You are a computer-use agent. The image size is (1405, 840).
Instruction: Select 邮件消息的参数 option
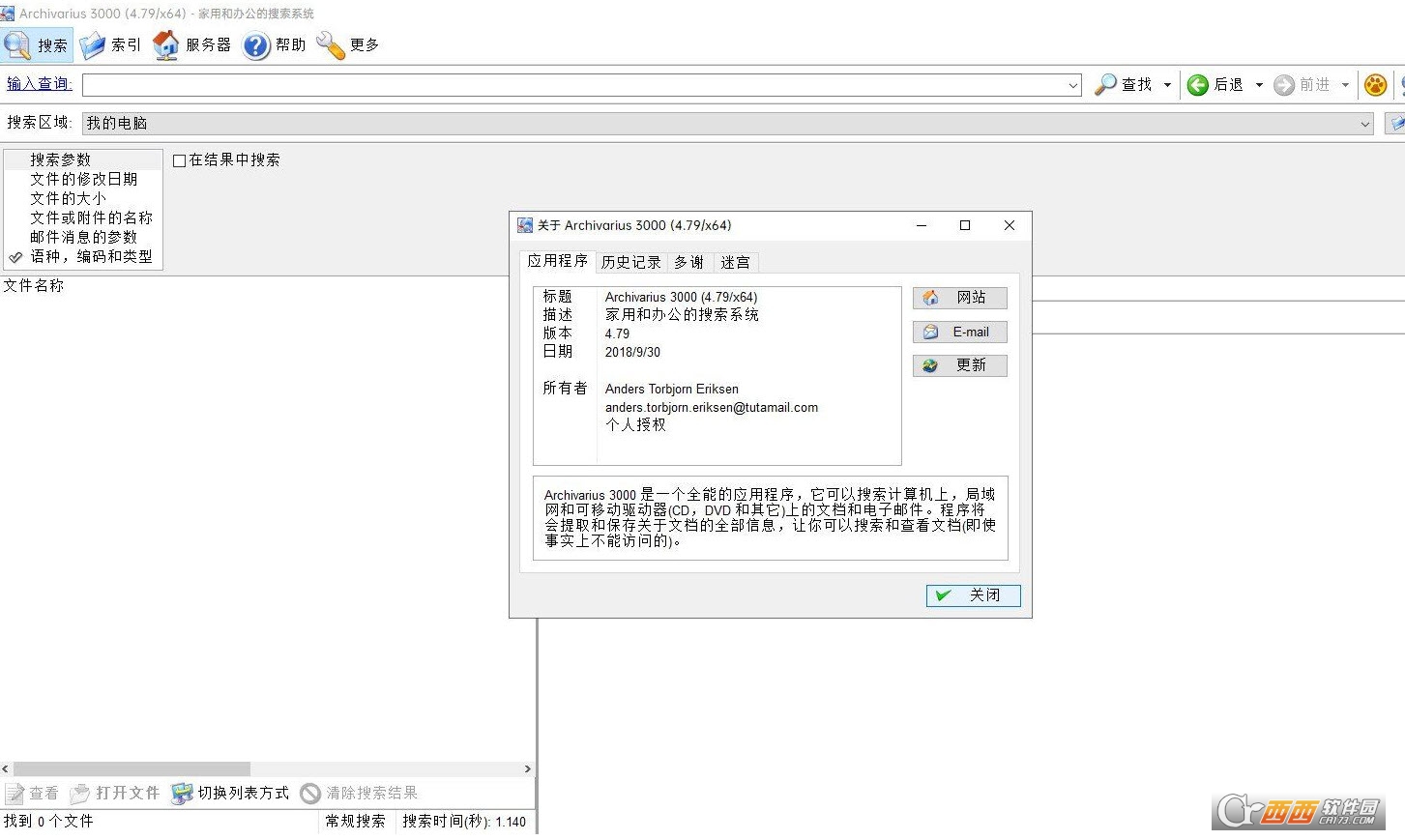83,237
